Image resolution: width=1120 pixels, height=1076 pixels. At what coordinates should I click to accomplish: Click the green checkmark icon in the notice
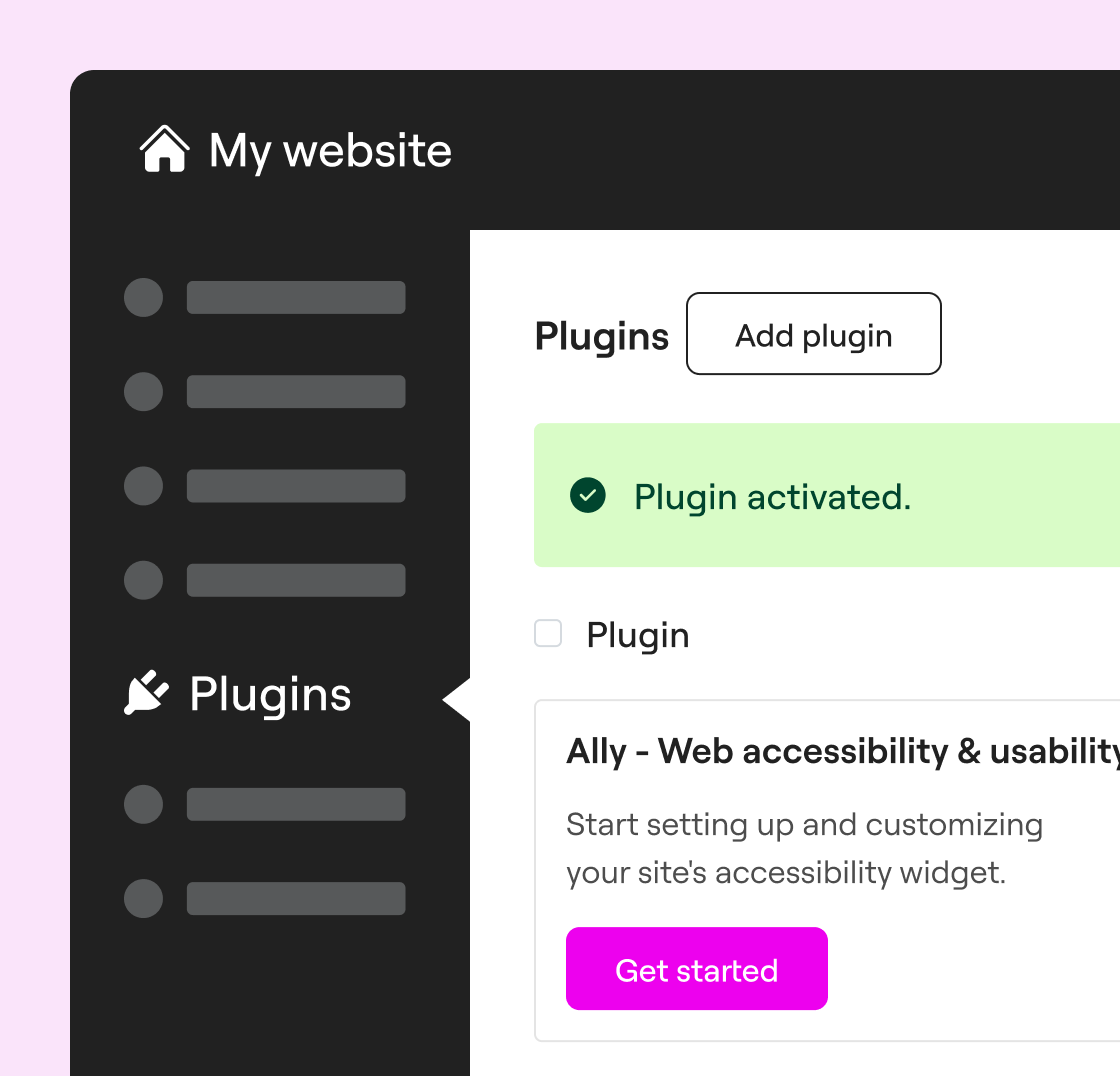click(588, 495)
